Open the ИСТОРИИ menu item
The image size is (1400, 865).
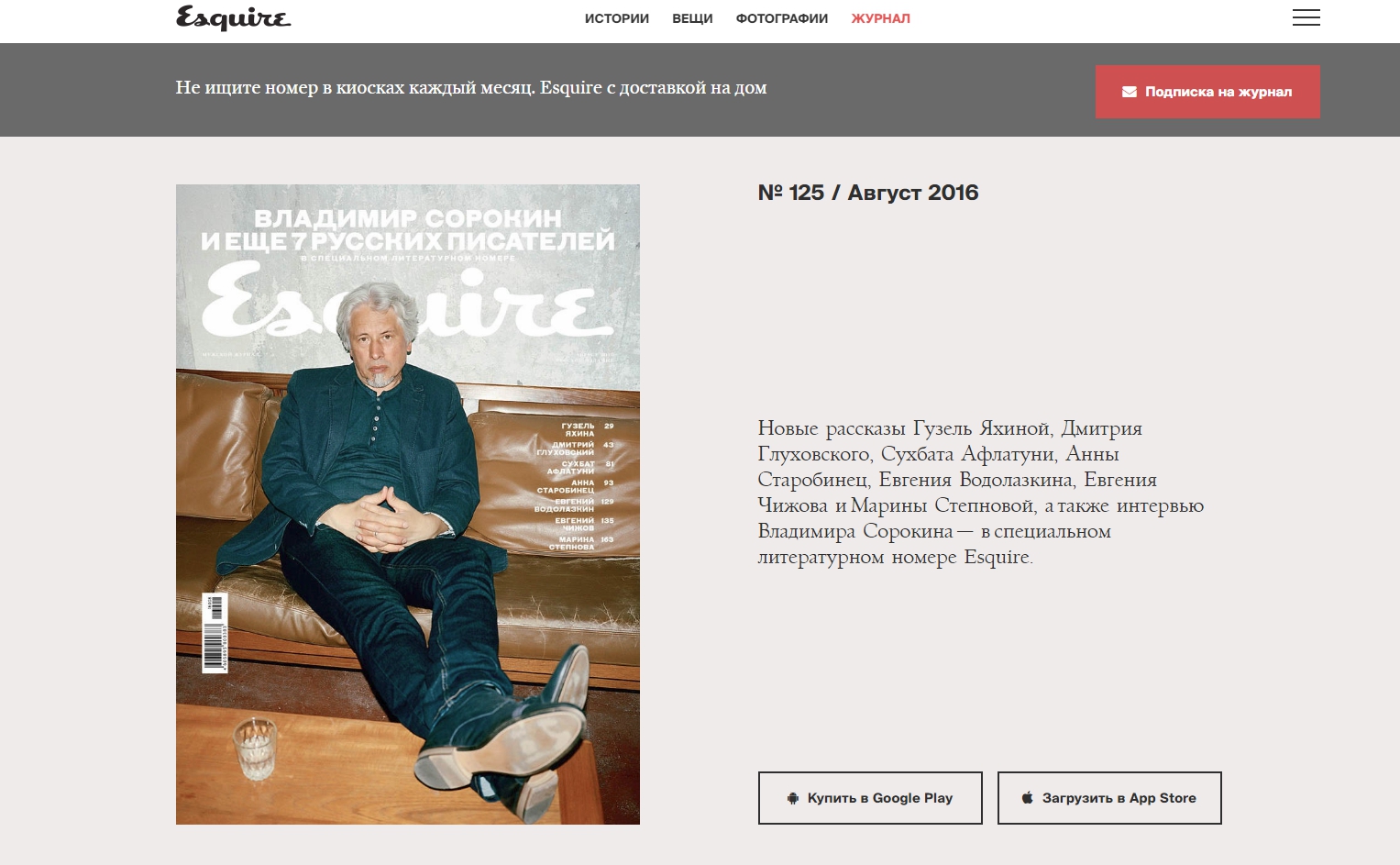click(617, 18)
